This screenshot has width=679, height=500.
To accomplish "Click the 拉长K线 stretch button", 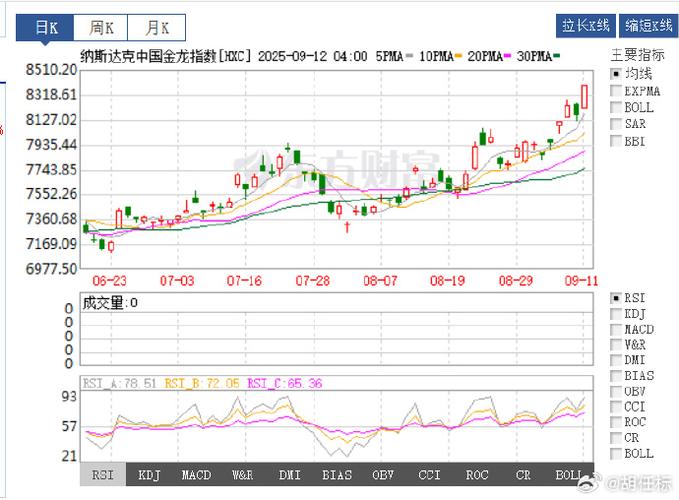I will click(x=585, y=26).
